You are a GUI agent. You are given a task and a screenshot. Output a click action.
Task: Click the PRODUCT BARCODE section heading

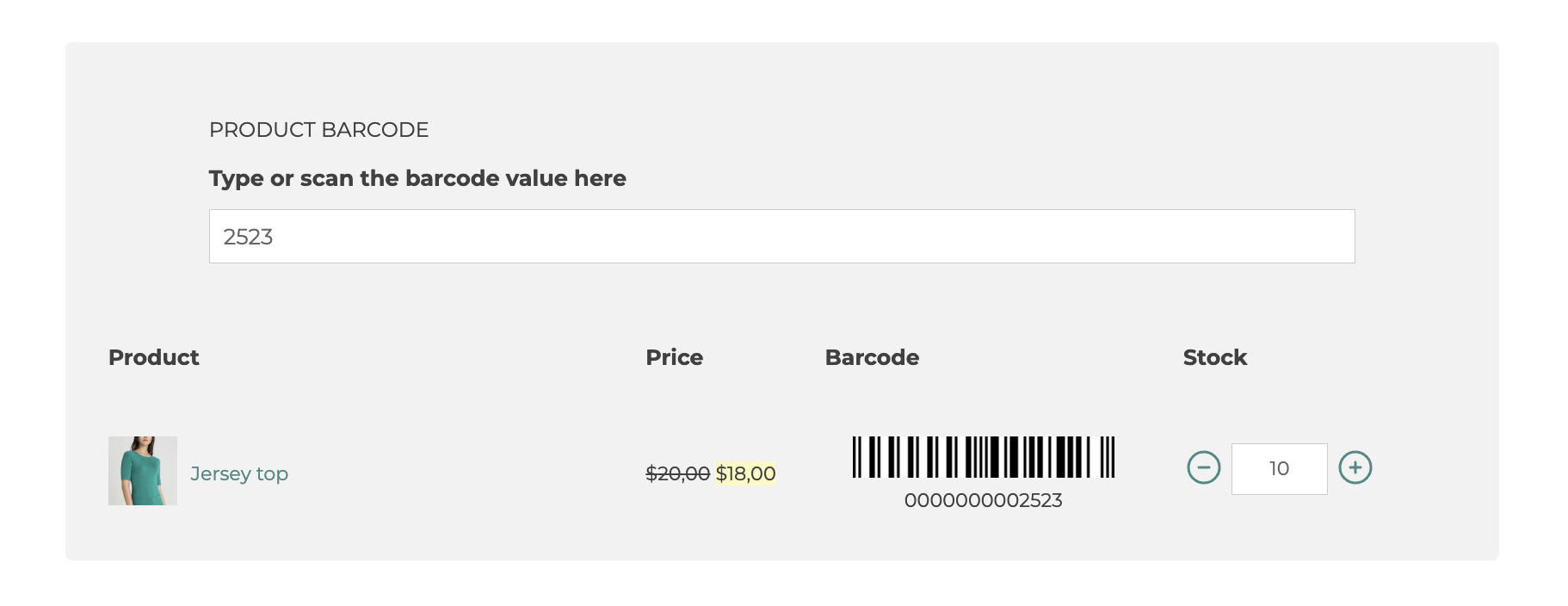tap(318, 130)
